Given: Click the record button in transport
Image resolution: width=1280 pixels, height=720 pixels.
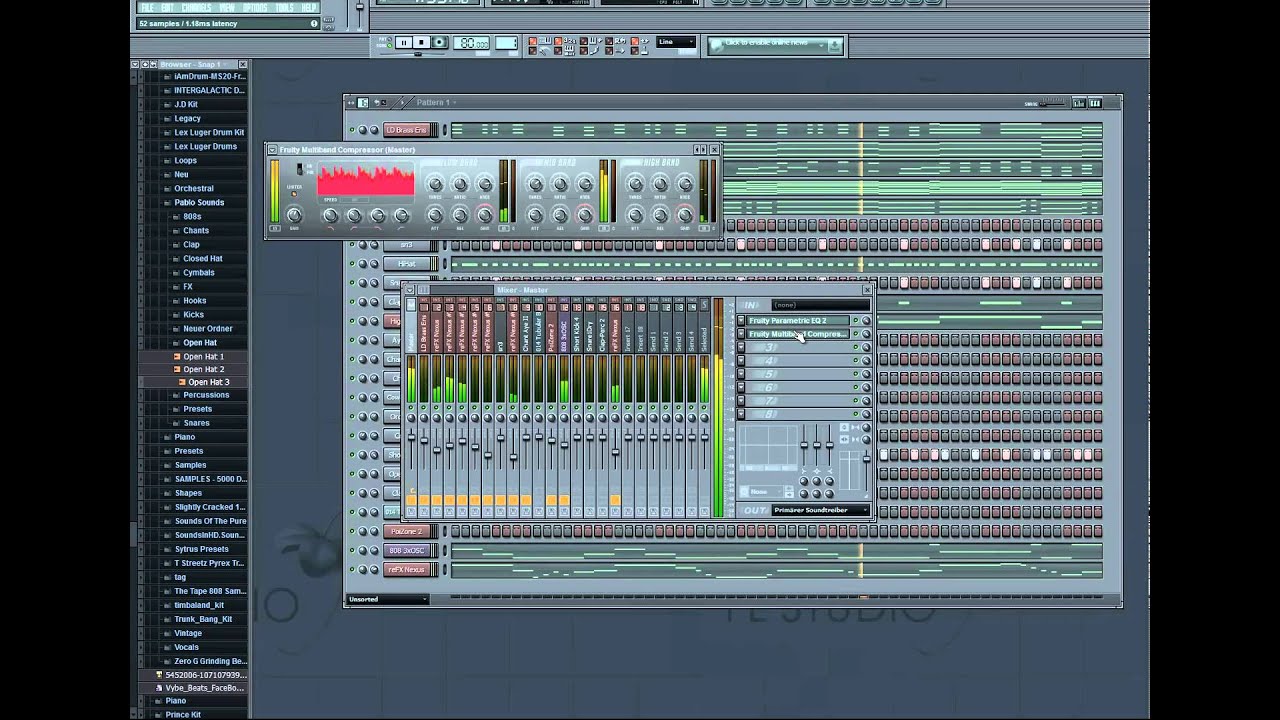Looking at the screenshot, I should tap(439, 43).
